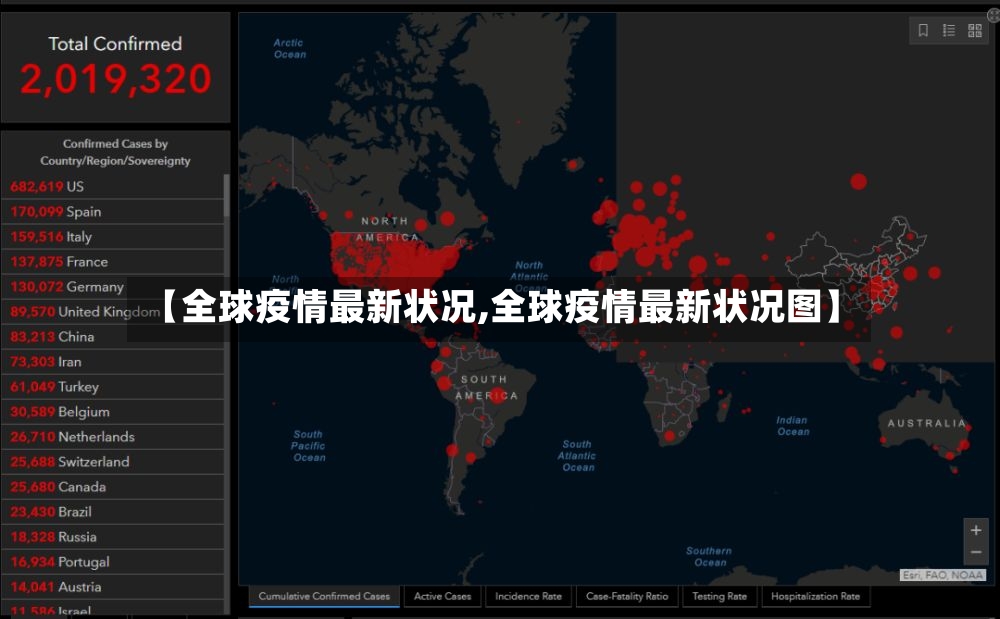Pick the Canada row with 25,680
The image size is (1000, 619).
tap(113, 487)
